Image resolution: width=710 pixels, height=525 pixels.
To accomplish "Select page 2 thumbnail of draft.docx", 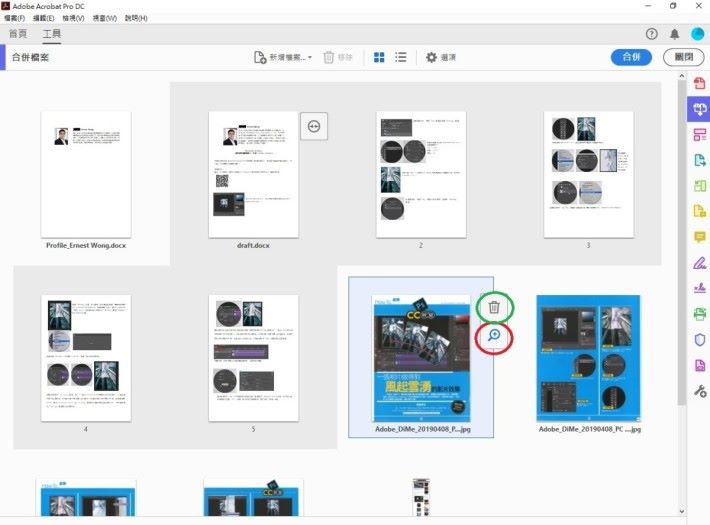I will (421, 175).
